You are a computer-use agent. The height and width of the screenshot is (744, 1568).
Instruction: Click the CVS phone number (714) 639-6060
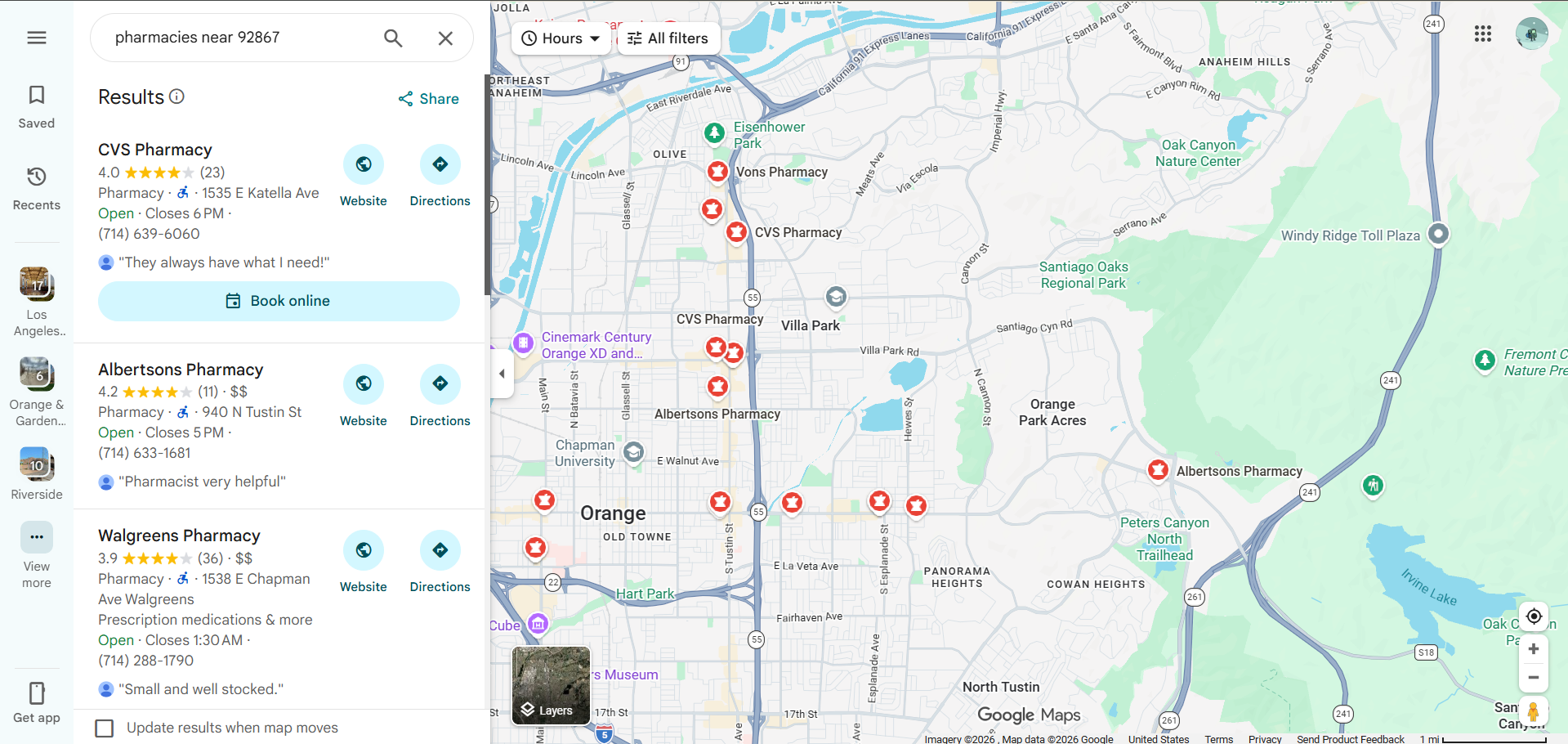click(x=149, y=234)
